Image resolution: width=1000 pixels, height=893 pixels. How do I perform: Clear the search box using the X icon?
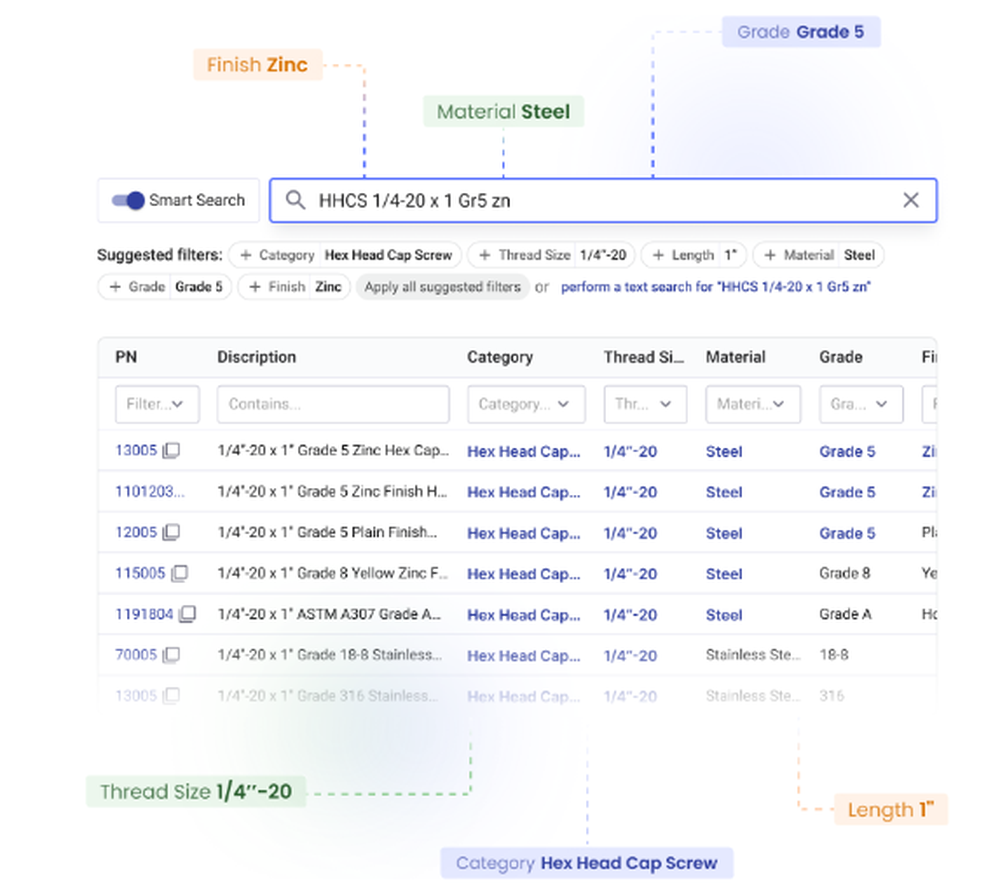[x=911, y=200]
